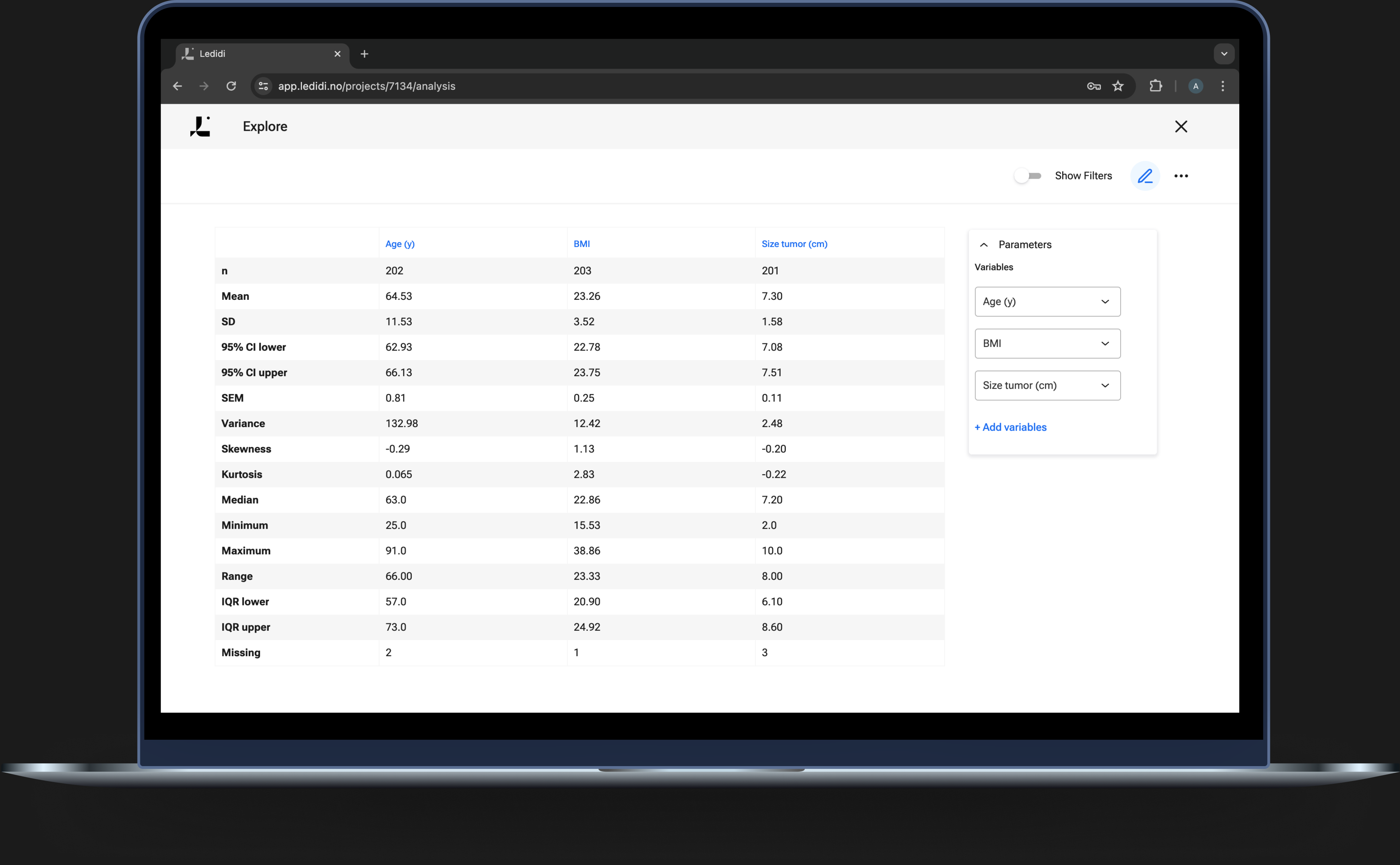Click the site information icon in address bar
1400x865 pixels.
263,86
